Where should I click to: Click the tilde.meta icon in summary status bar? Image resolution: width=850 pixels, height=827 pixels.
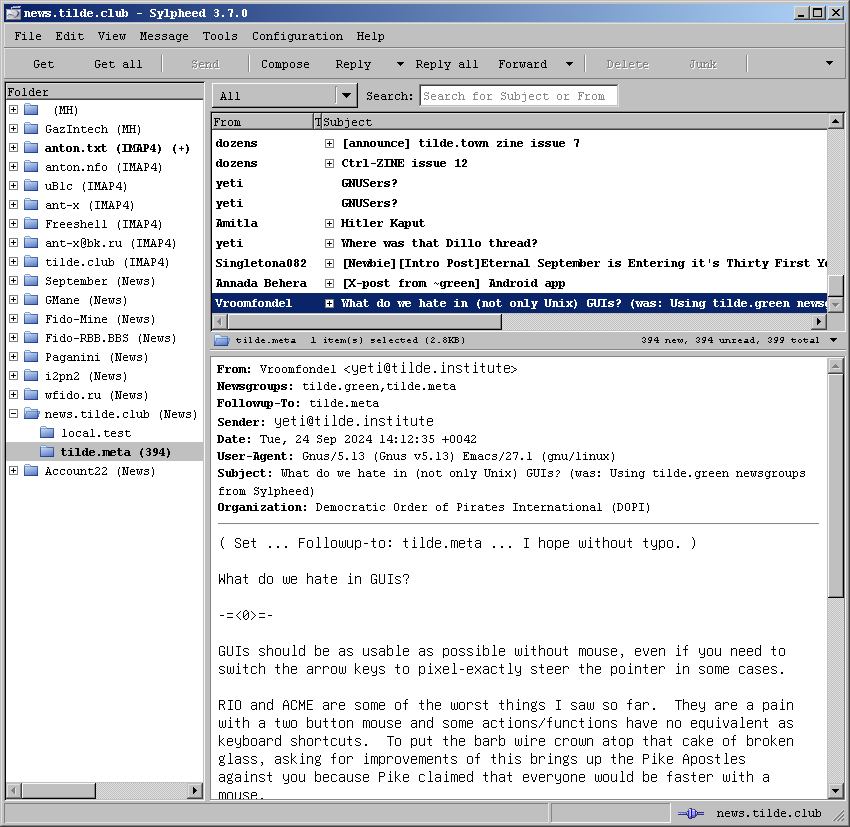coord(222,340)
